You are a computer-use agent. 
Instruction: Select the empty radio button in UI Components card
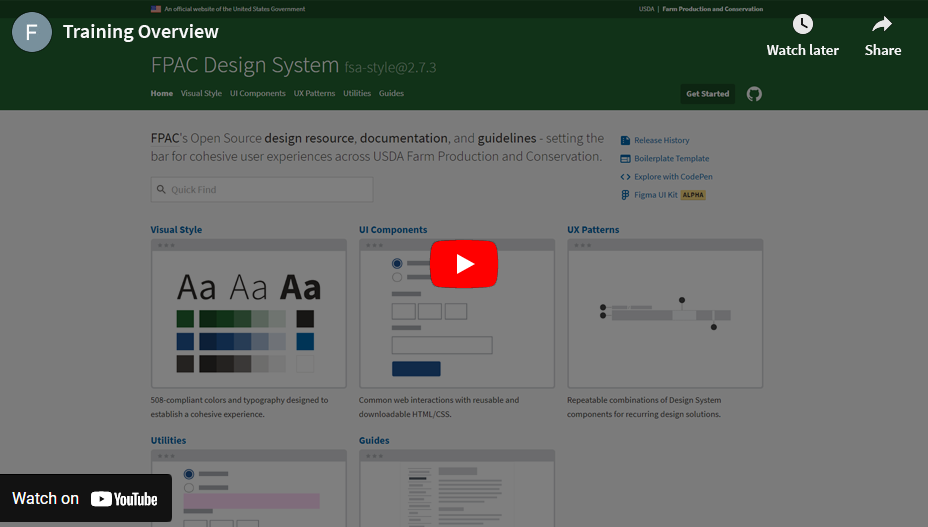tap(397, 277)
